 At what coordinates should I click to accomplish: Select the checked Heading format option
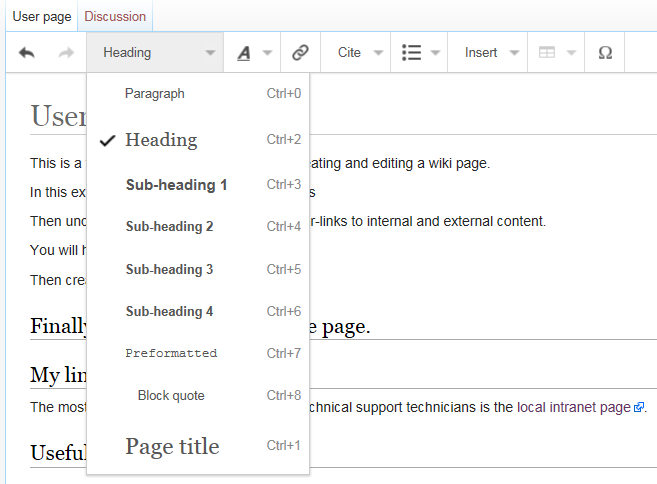(161, 140)
